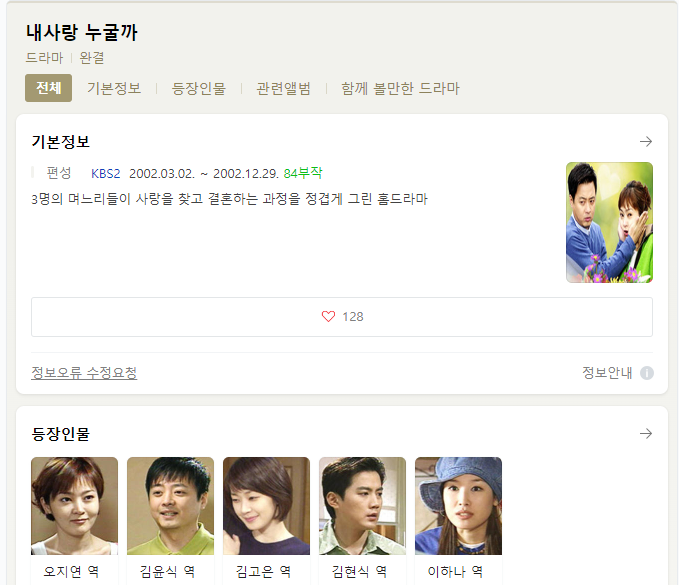Open 김윤식 역 character photo
The image size is (679, 585).
click(x=171, y=506)
